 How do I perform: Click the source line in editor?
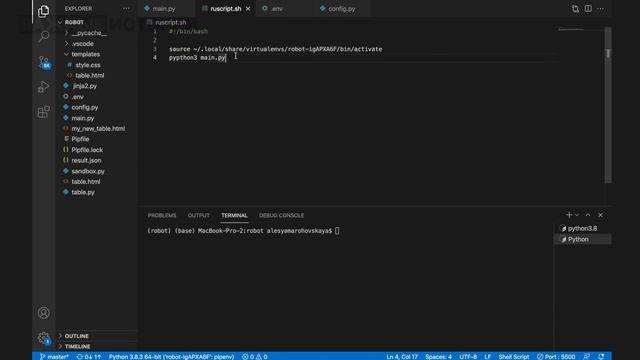click(276, 49)
